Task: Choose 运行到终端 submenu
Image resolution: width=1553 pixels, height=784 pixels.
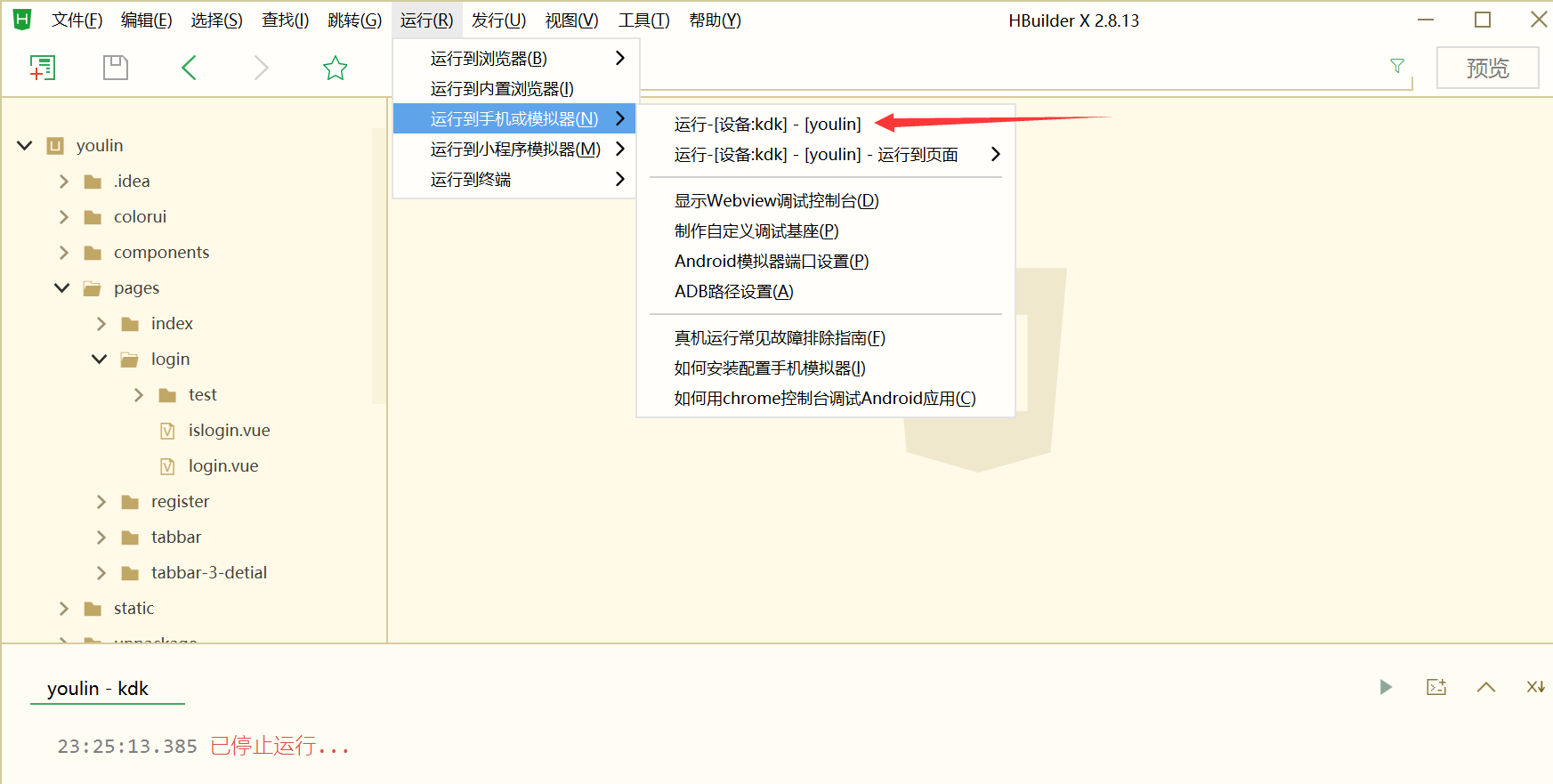Action: click(515, 180)
